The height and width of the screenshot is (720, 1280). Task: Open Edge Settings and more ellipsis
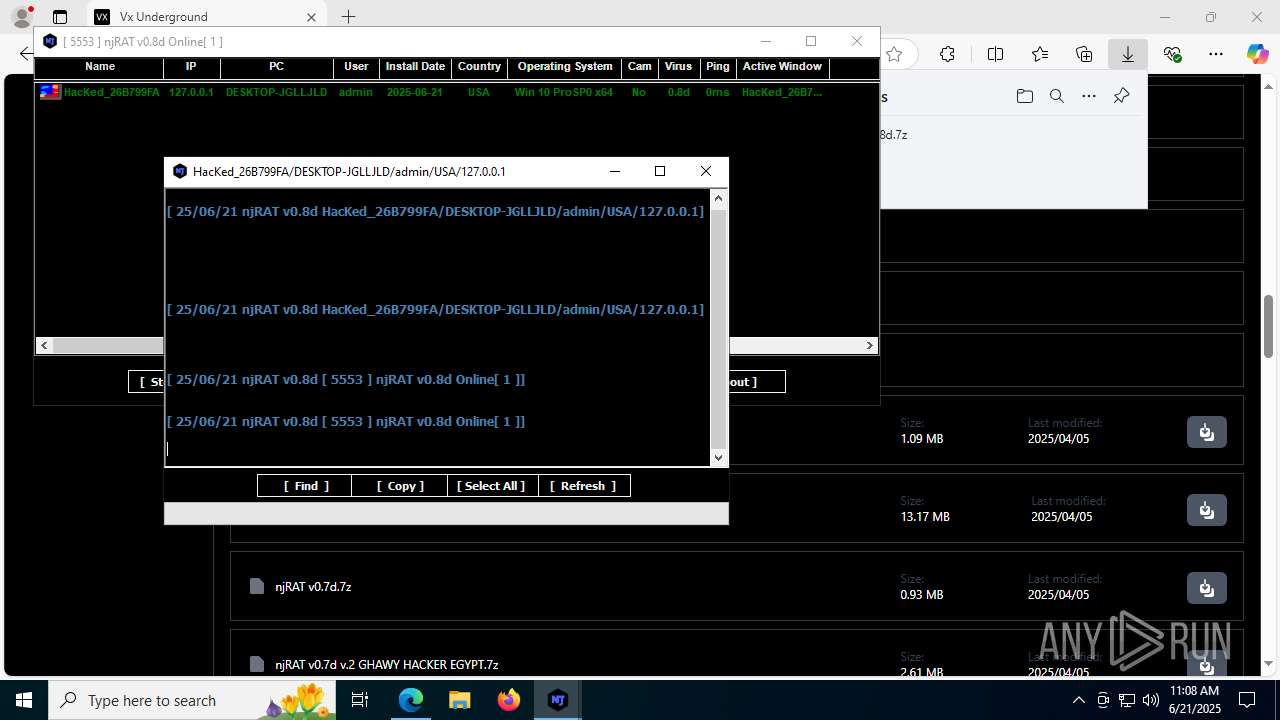point(1216,54)
